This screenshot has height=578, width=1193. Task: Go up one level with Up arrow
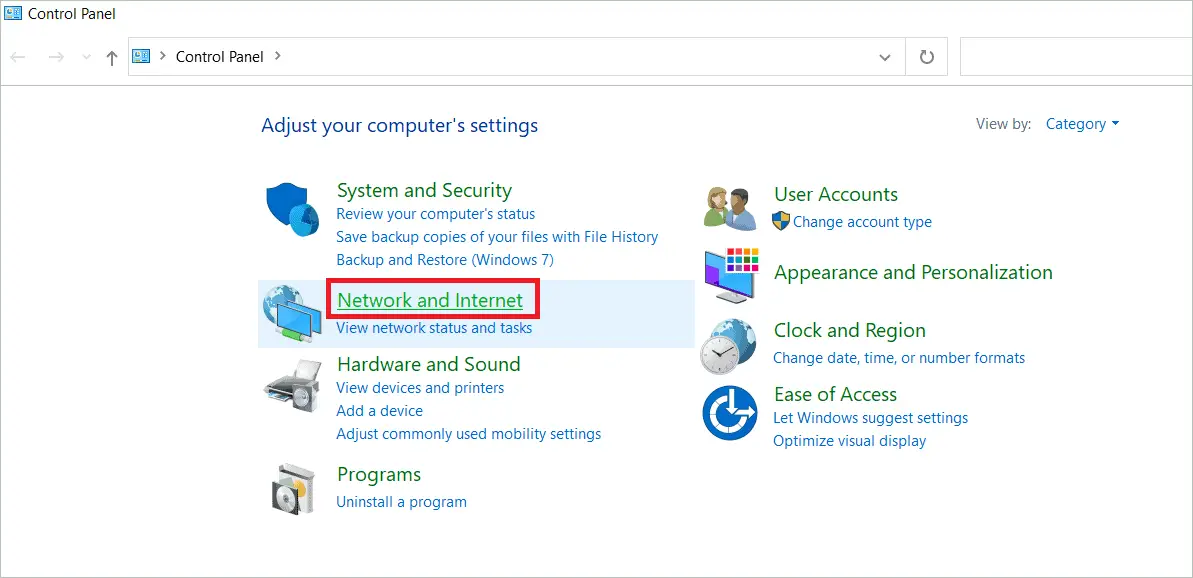click(112, 58)
